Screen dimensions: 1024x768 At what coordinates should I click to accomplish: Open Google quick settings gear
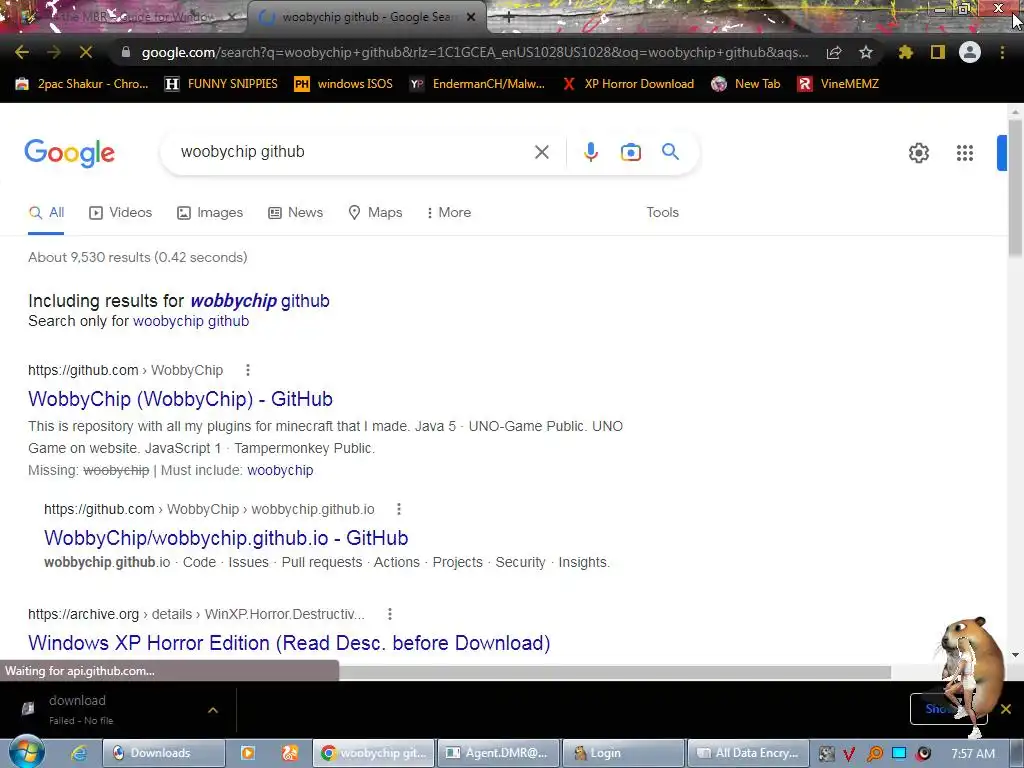pyautogui.click(x=919, y=153)
